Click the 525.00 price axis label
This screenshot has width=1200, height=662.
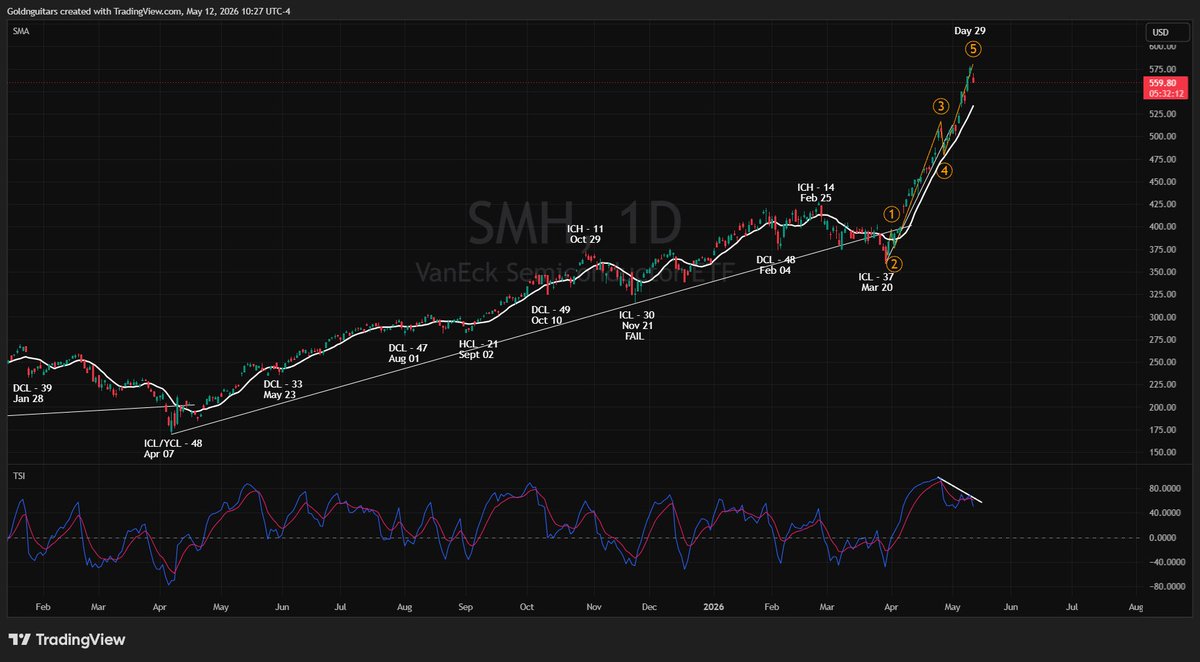[1162, 113]
